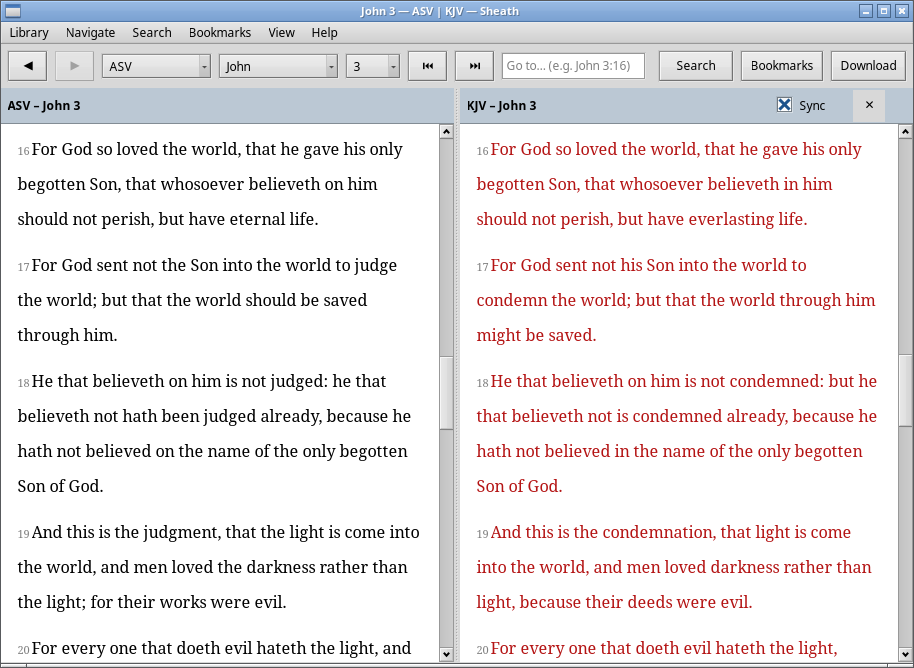Click KJV pane scrollbar down arrow
The height and width of the screenshot is (668, 914).
click(905, 654)
